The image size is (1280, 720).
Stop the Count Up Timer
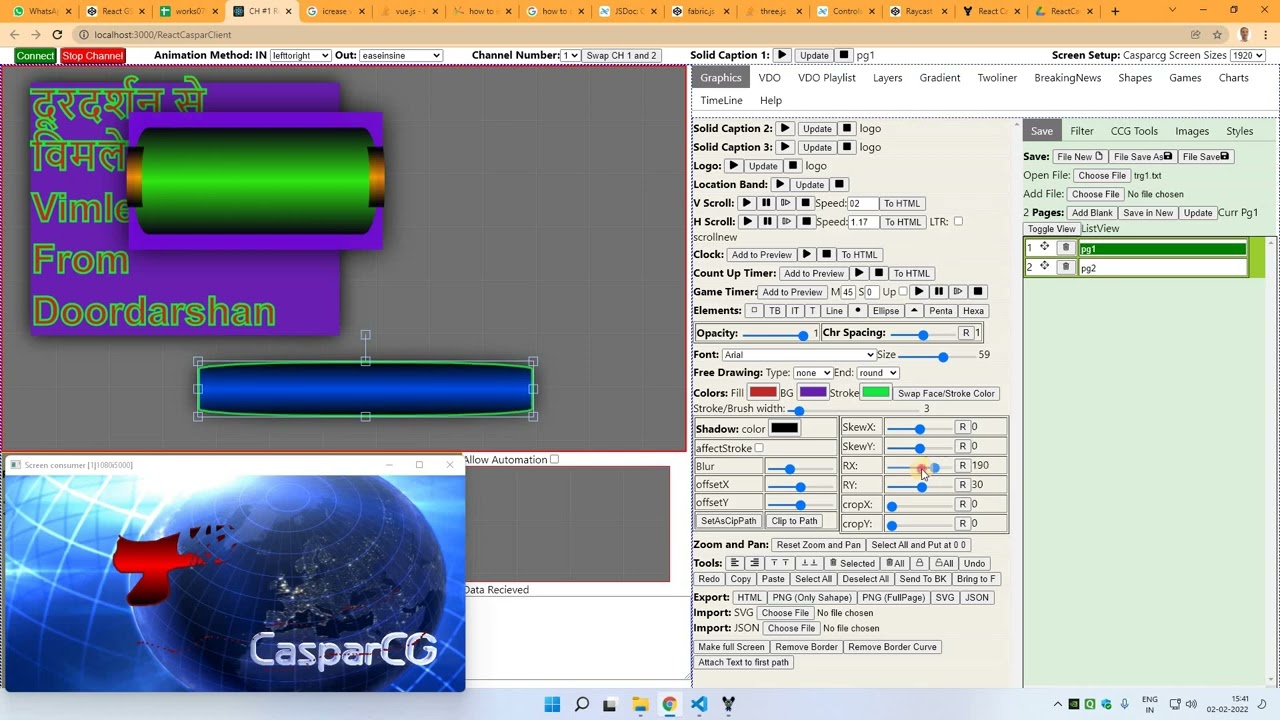tap(879, 273)
